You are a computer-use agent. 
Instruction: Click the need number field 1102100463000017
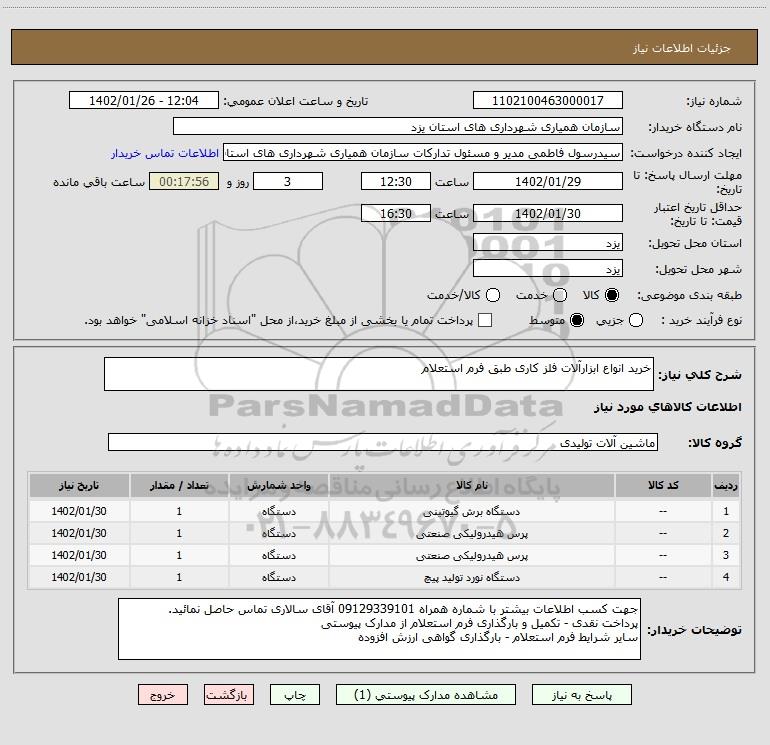[x=548, y=100]
